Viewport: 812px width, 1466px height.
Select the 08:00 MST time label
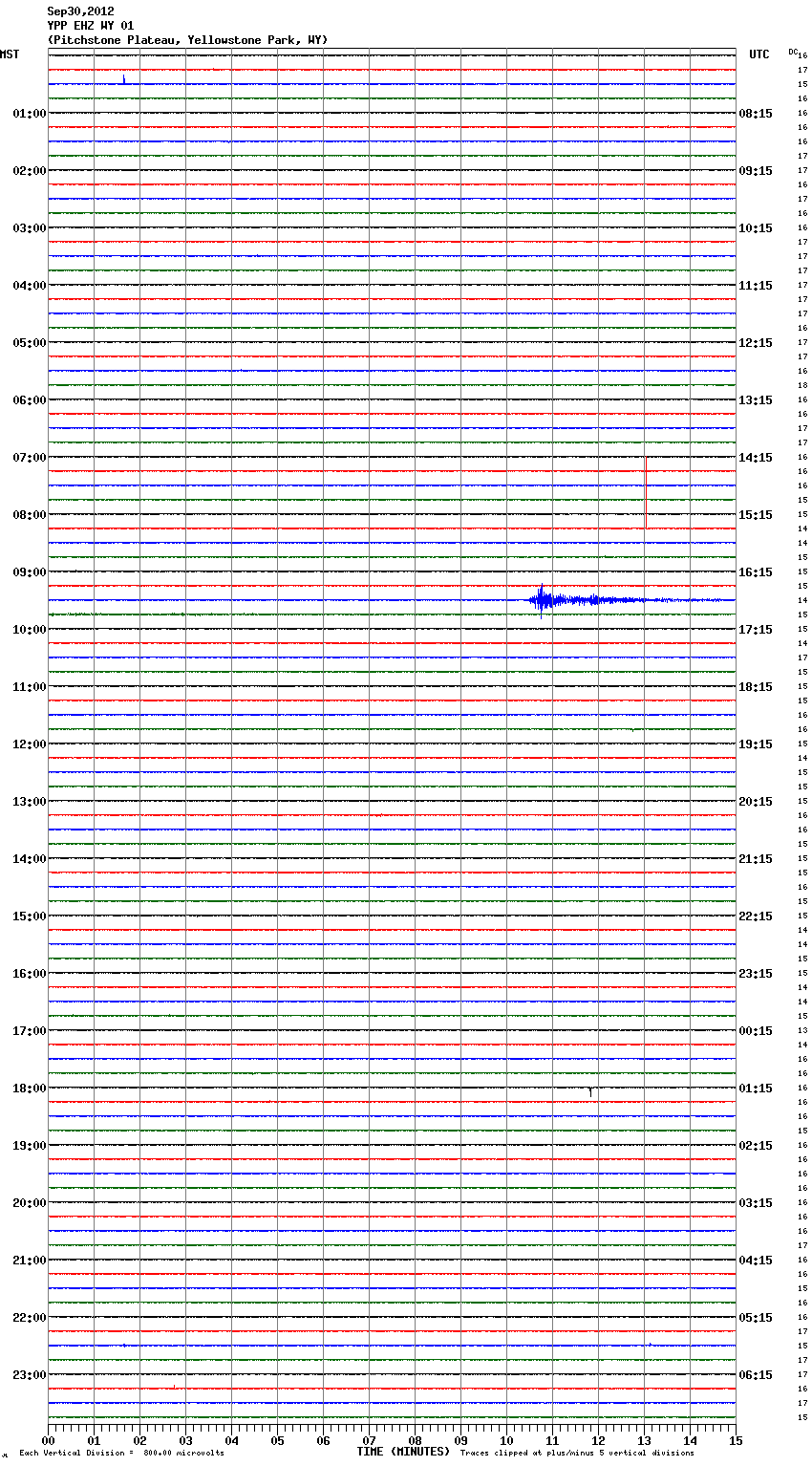30,515
